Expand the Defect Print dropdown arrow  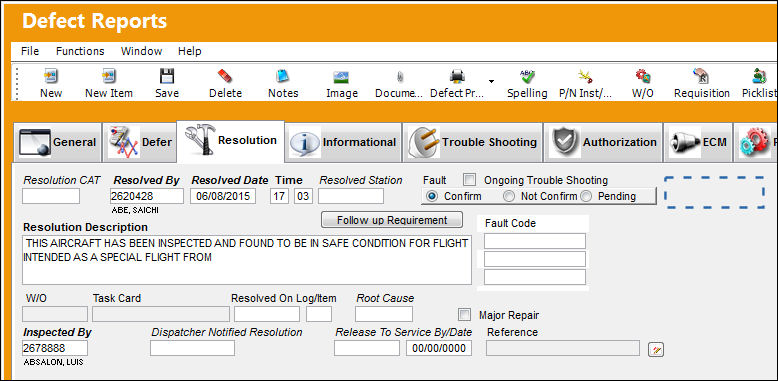491,81
